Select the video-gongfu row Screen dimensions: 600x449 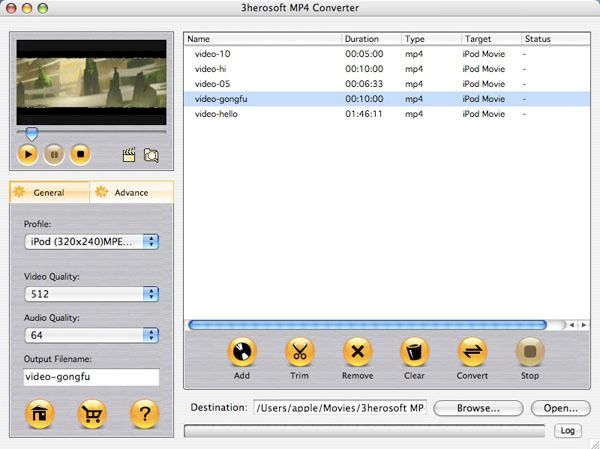(387, 99)
